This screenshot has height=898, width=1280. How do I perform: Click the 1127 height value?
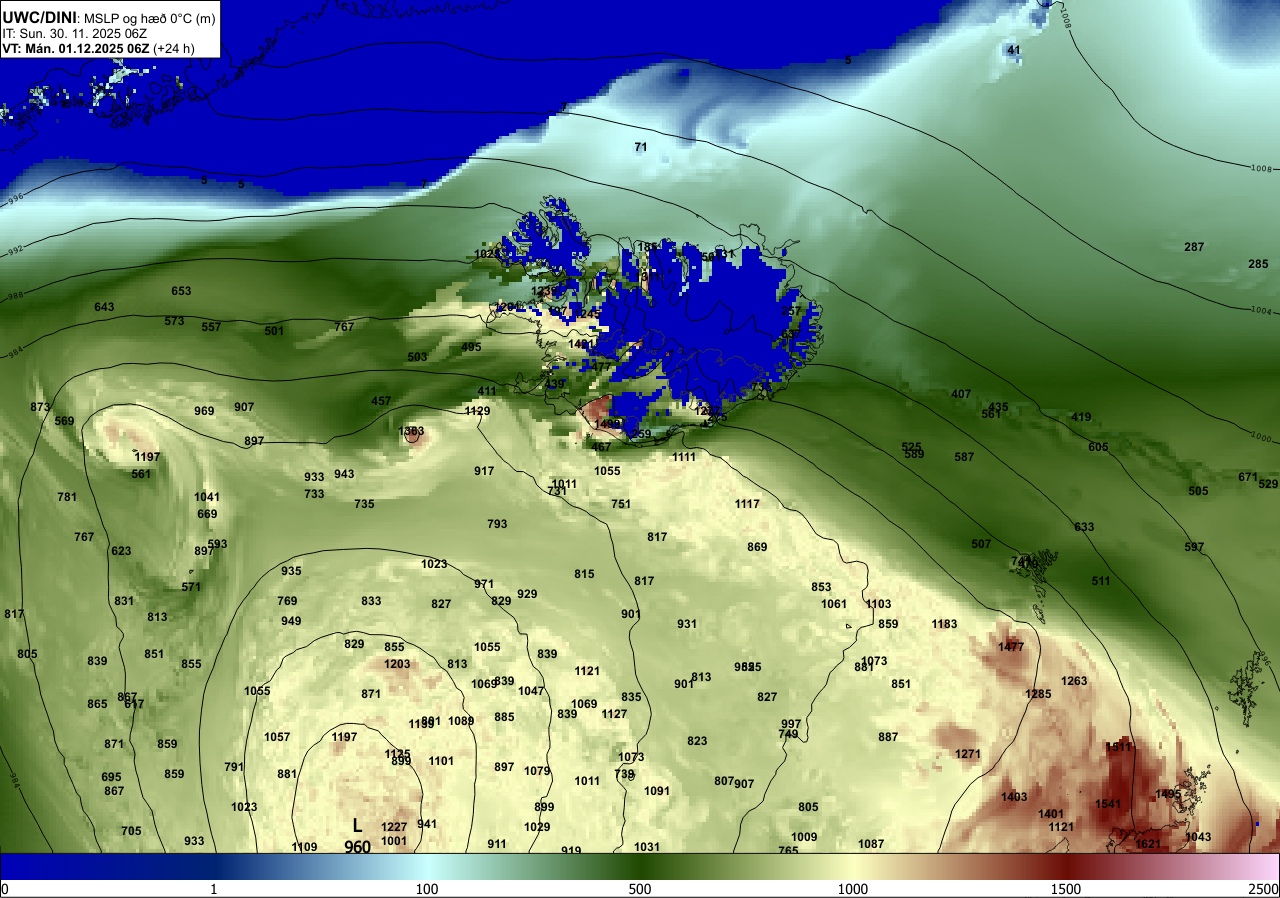click(614, 714)
